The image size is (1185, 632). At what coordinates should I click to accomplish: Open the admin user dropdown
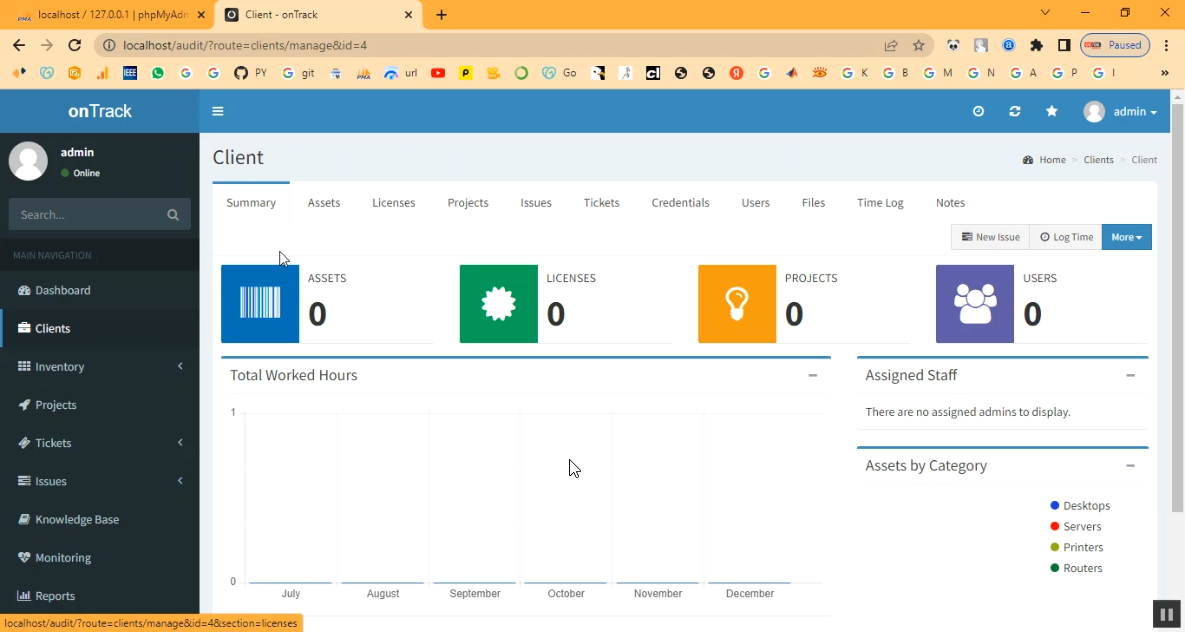point(1121,112)
